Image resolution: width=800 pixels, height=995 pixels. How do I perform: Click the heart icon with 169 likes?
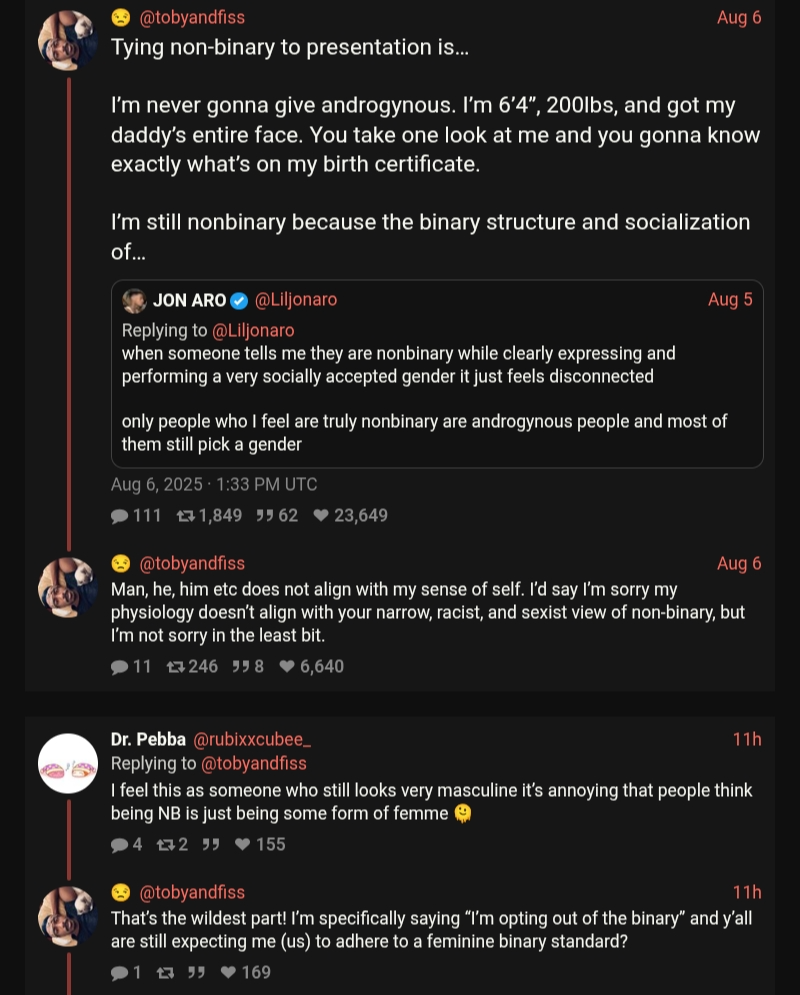coord(228,973)
